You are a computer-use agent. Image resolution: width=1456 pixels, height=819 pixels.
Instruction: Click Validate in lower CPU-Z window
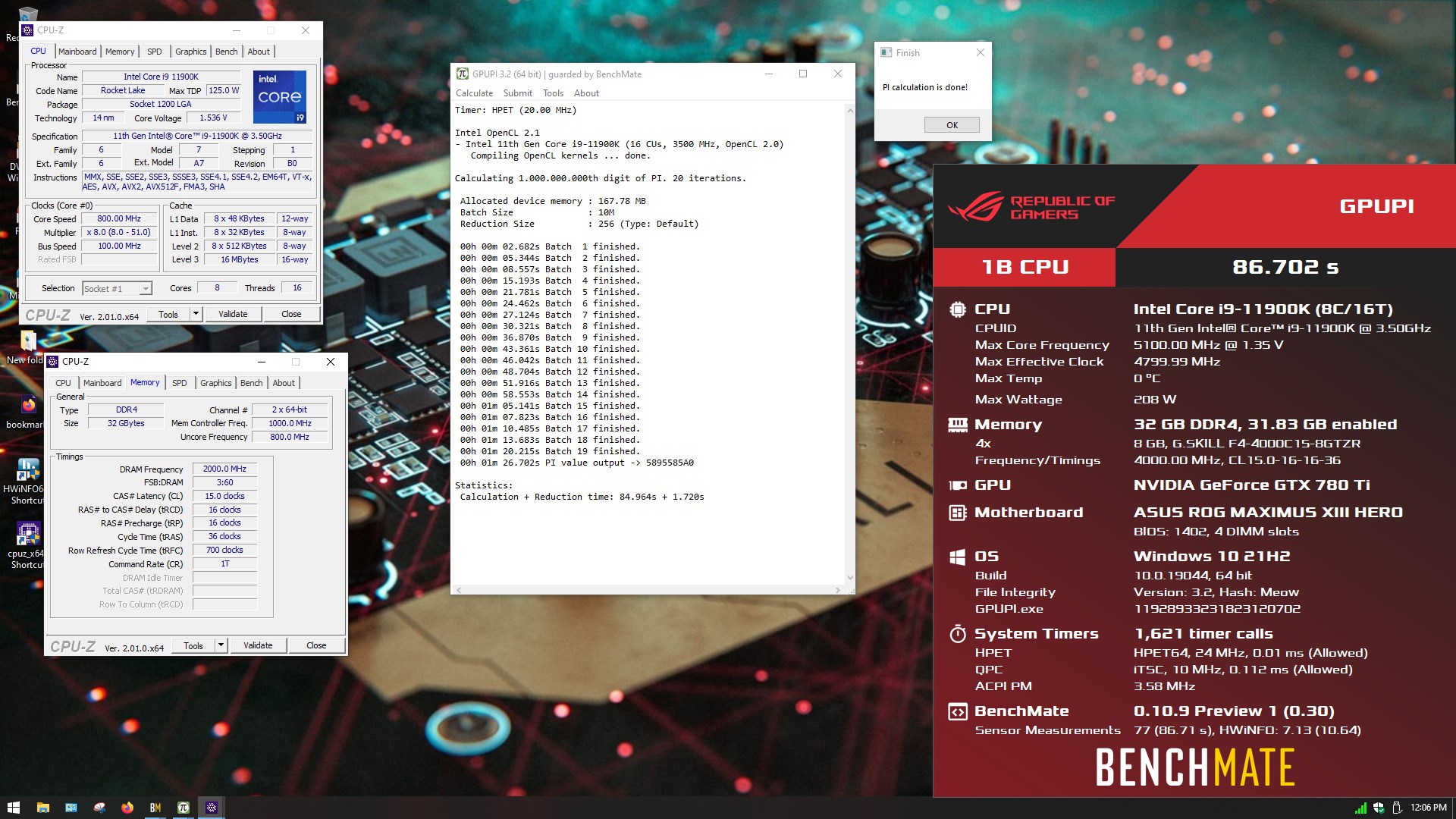[258, 645]
